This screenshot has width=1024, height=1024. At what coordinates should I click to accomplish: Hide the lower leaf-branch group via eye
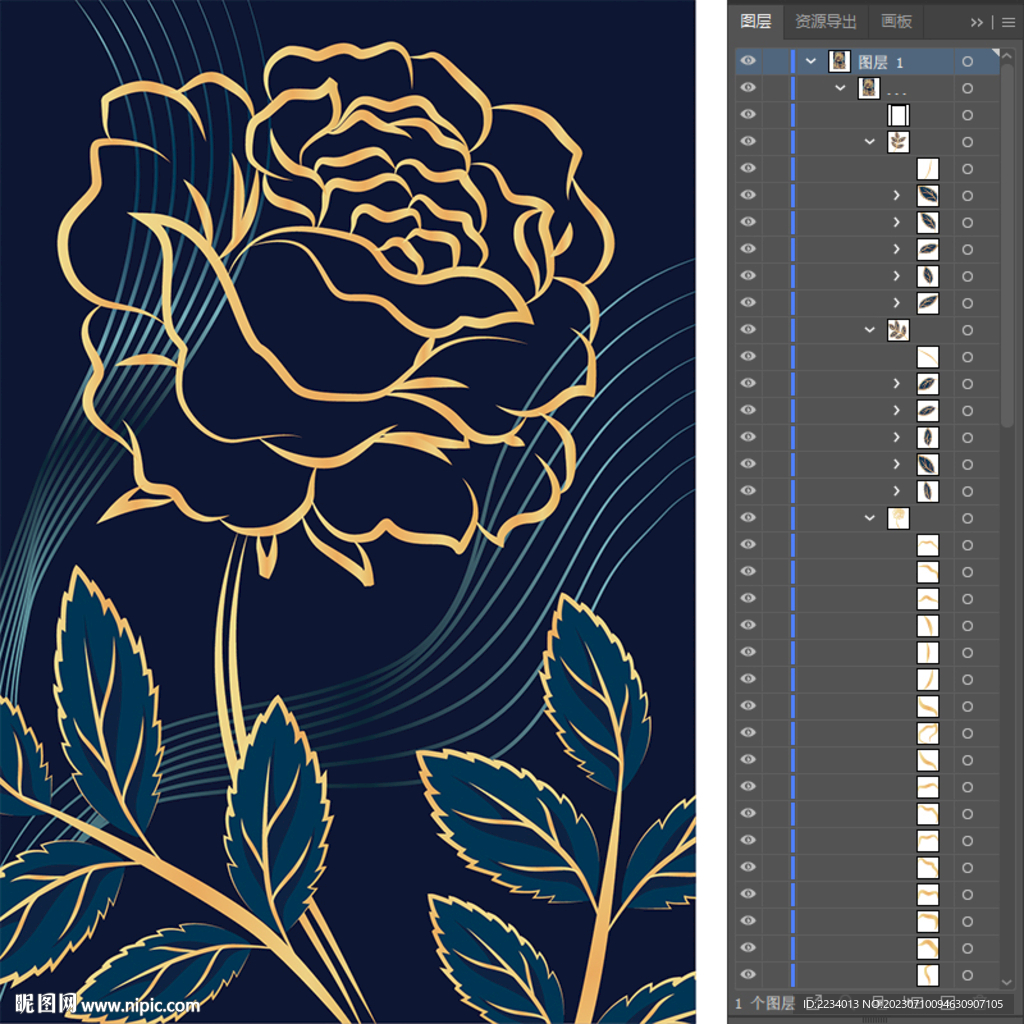pyautogui.click(x=748, y=329)
